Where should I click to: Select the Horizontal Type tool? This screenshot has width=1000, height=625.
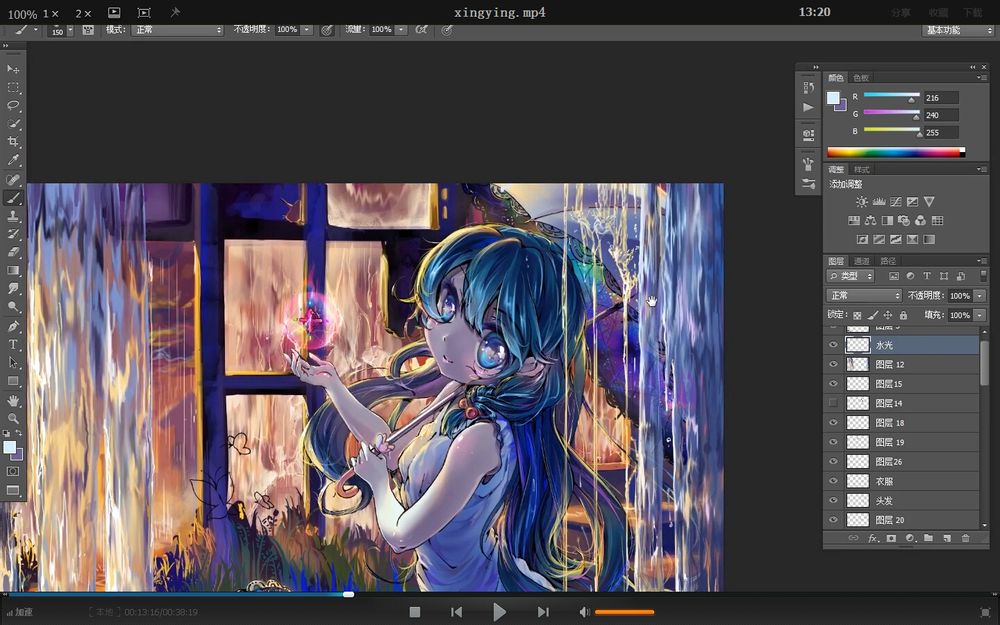pos(13,344)
